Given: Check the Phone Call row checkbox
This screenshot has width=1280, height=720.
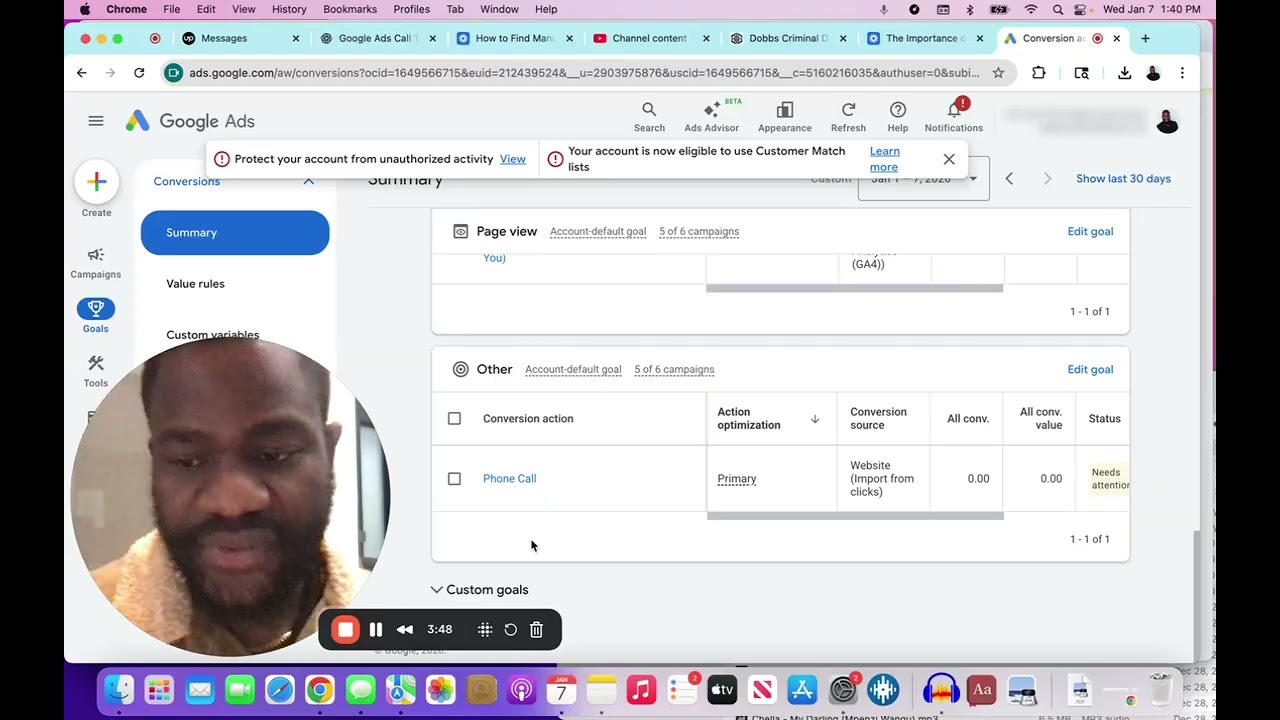Looking at the screenshot, I should click(x=454, y=479).
